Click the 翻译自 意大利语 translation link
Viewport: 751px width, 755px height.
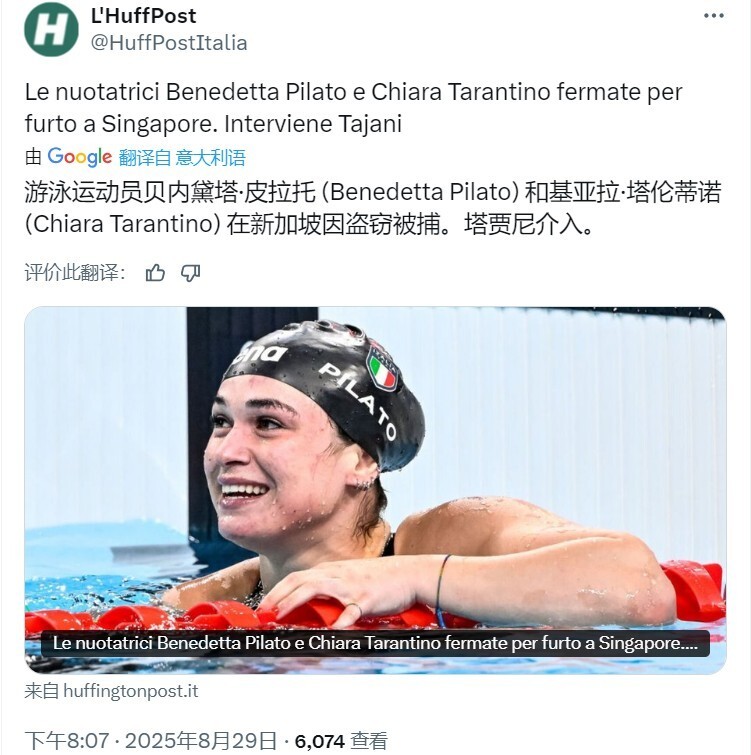[x=182, y=157]
